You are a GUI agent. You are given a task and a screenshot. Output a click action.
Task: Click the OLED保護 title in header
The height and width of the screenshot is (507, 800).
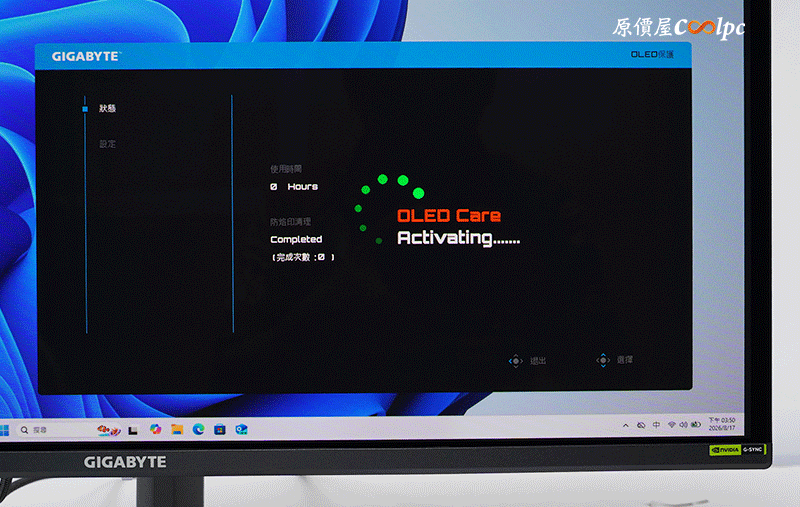[x=653, y=54]
